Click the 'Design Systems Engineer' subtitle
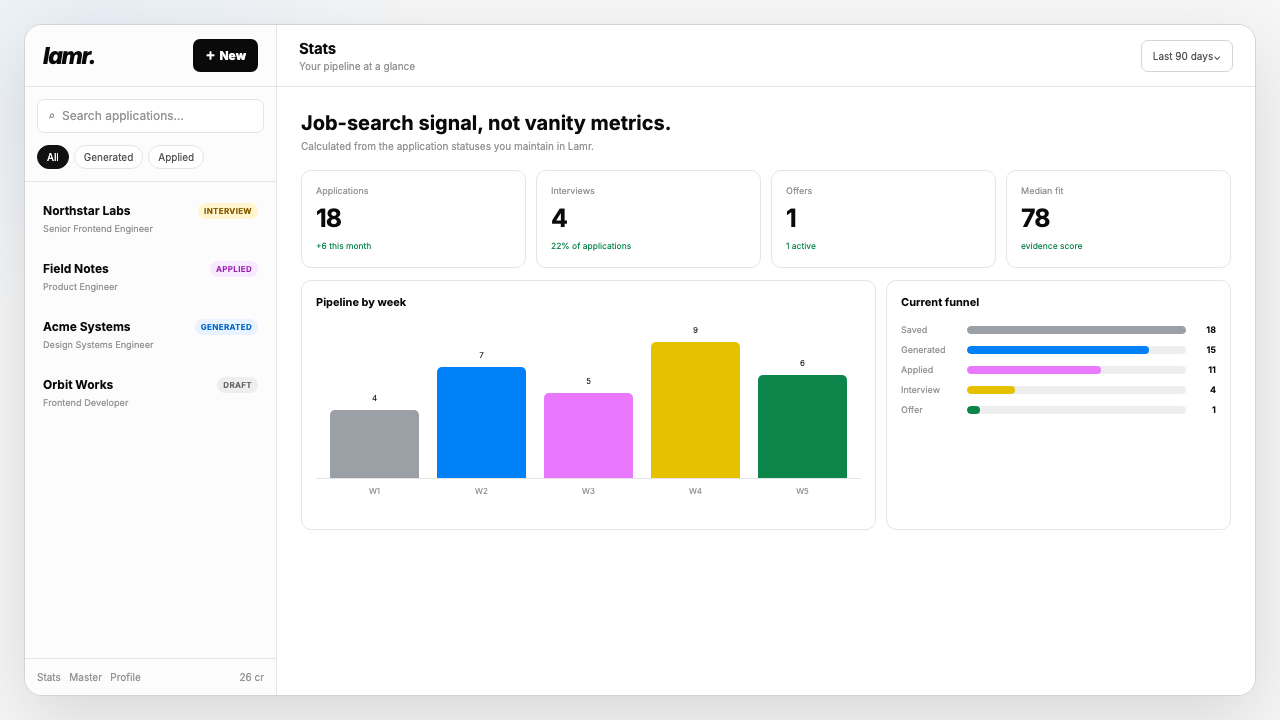Image resolution: width=1280 pixels, height=720 pixels. (x=98, y=345)
